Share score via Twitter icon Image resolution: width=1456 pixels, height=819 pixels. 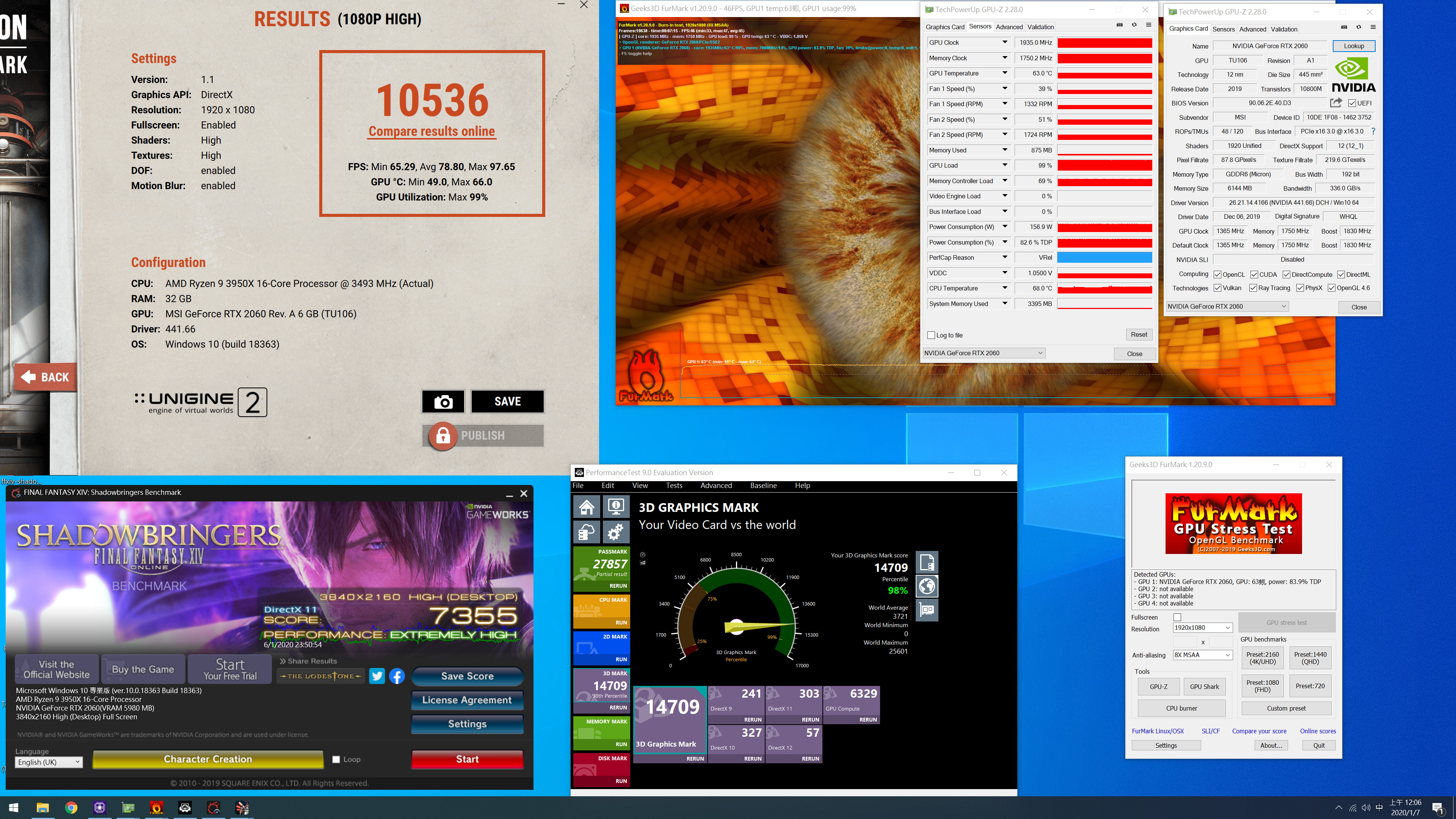(377, 676)
